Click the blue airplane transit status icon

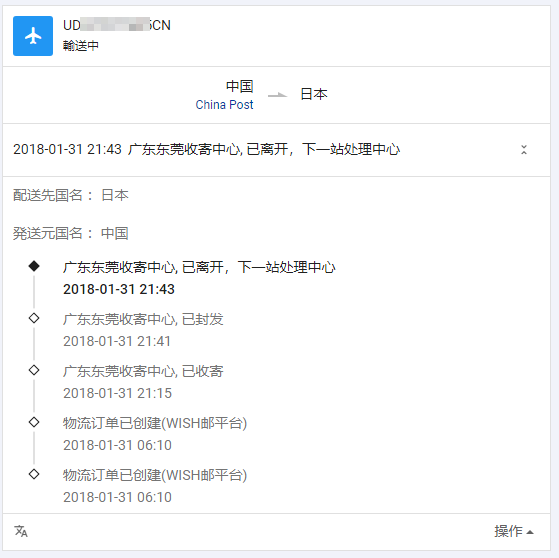coord(33,36)
